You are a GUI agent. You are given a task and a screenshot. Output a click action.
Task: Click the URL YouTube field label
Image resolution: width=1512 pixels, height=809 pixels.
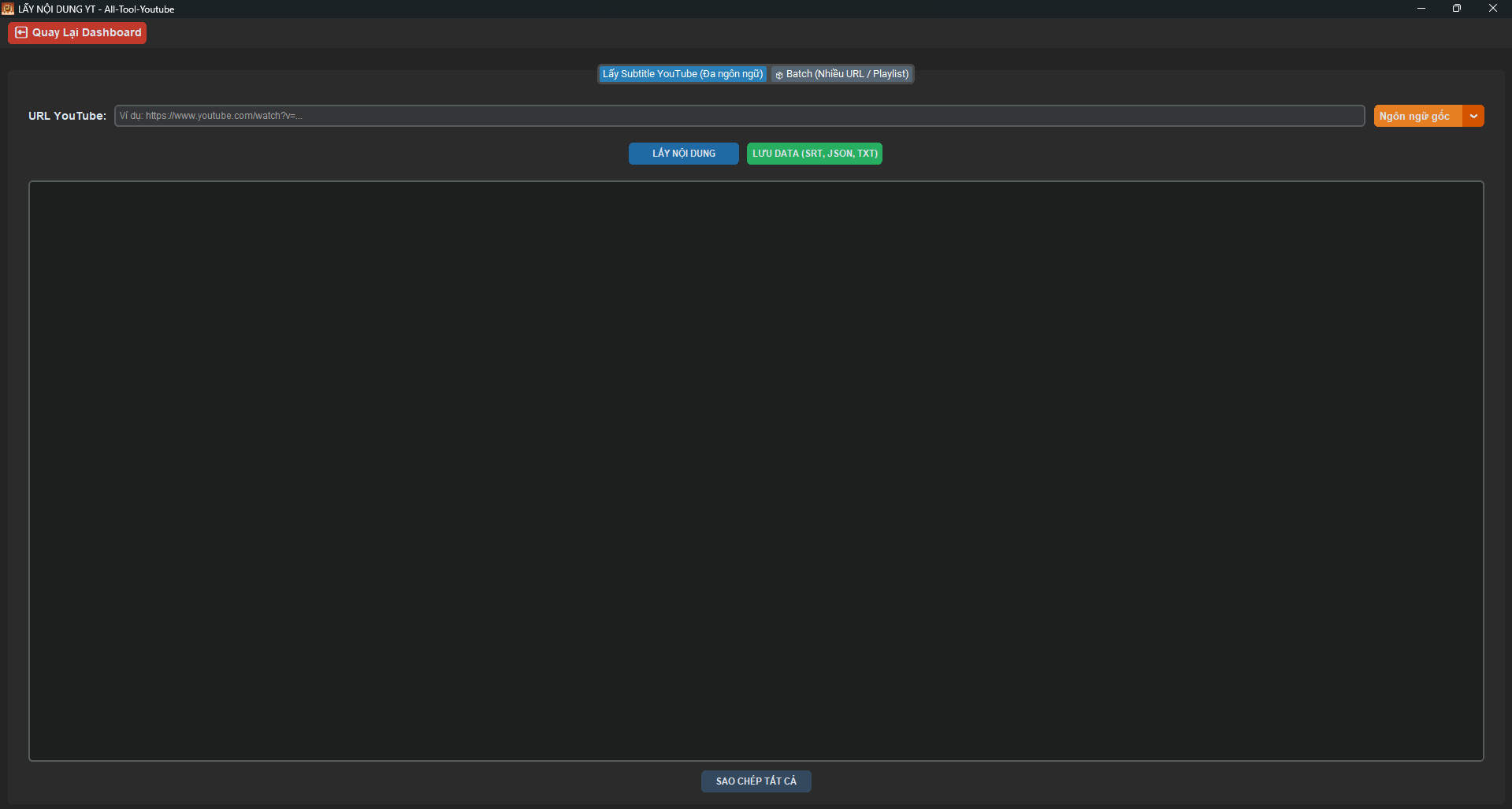[x=67, y=116]
